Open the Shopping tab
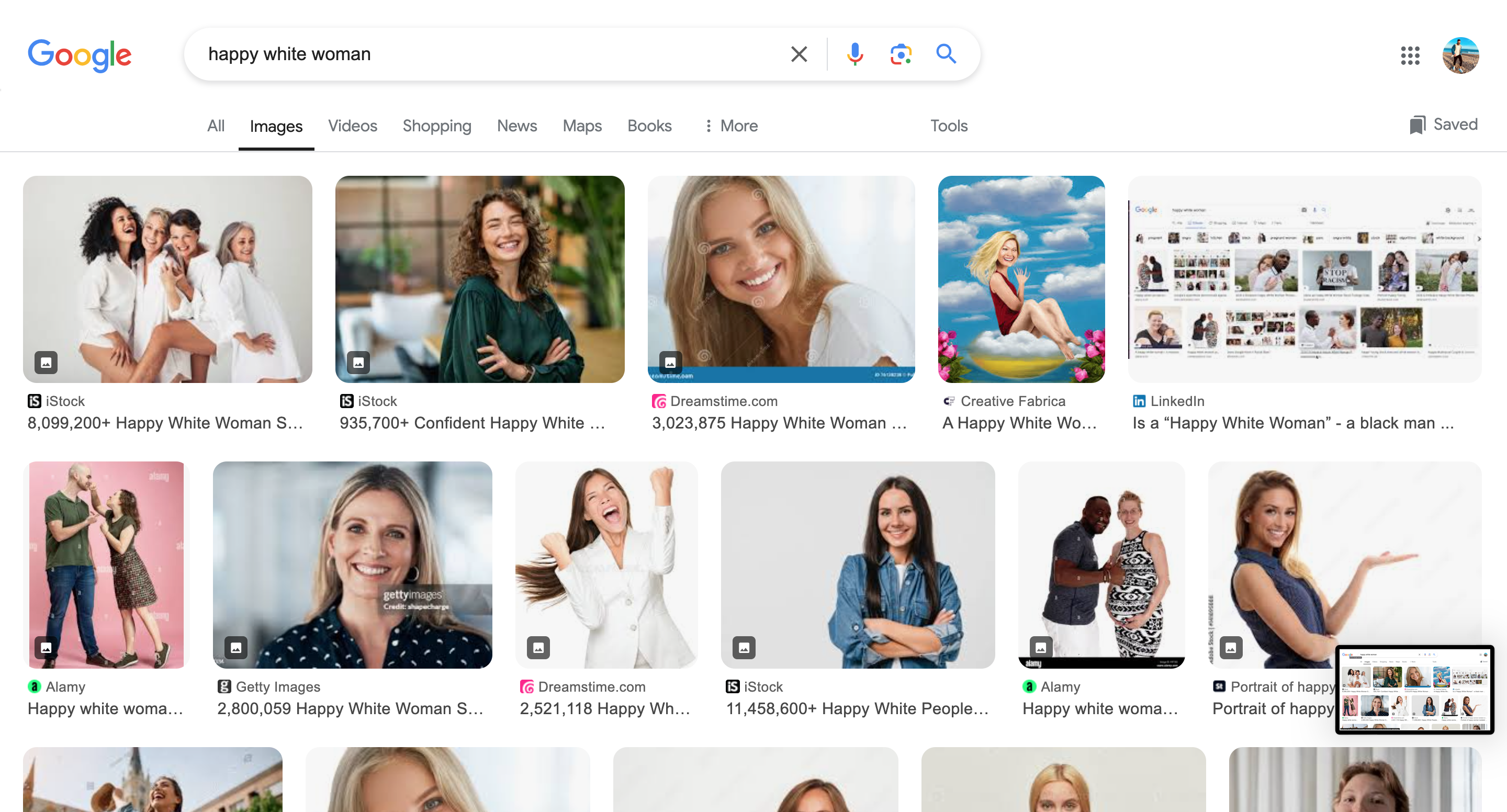 pyautogui.click(x=436, y=126)
